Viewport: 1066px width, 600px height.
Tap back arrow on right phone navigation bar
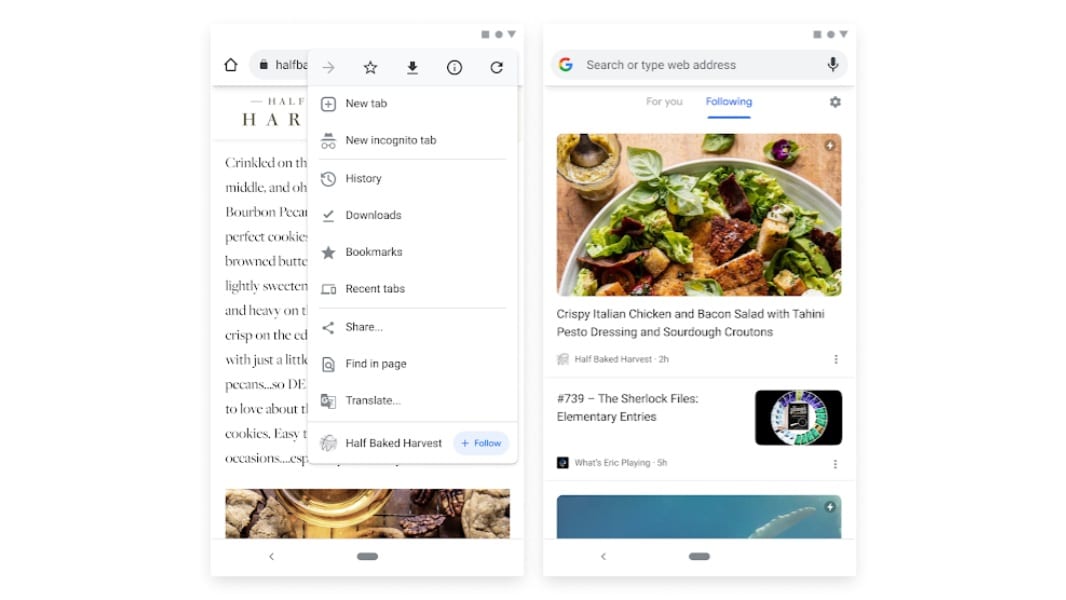pyautogui.click(x=603, y=556)
